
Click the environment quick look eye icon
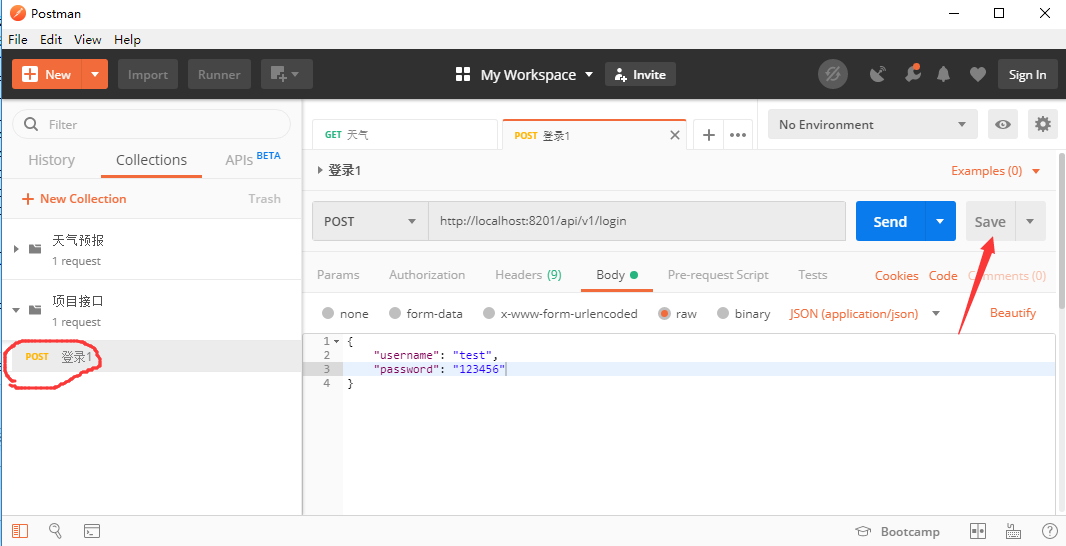[1003, 124]
